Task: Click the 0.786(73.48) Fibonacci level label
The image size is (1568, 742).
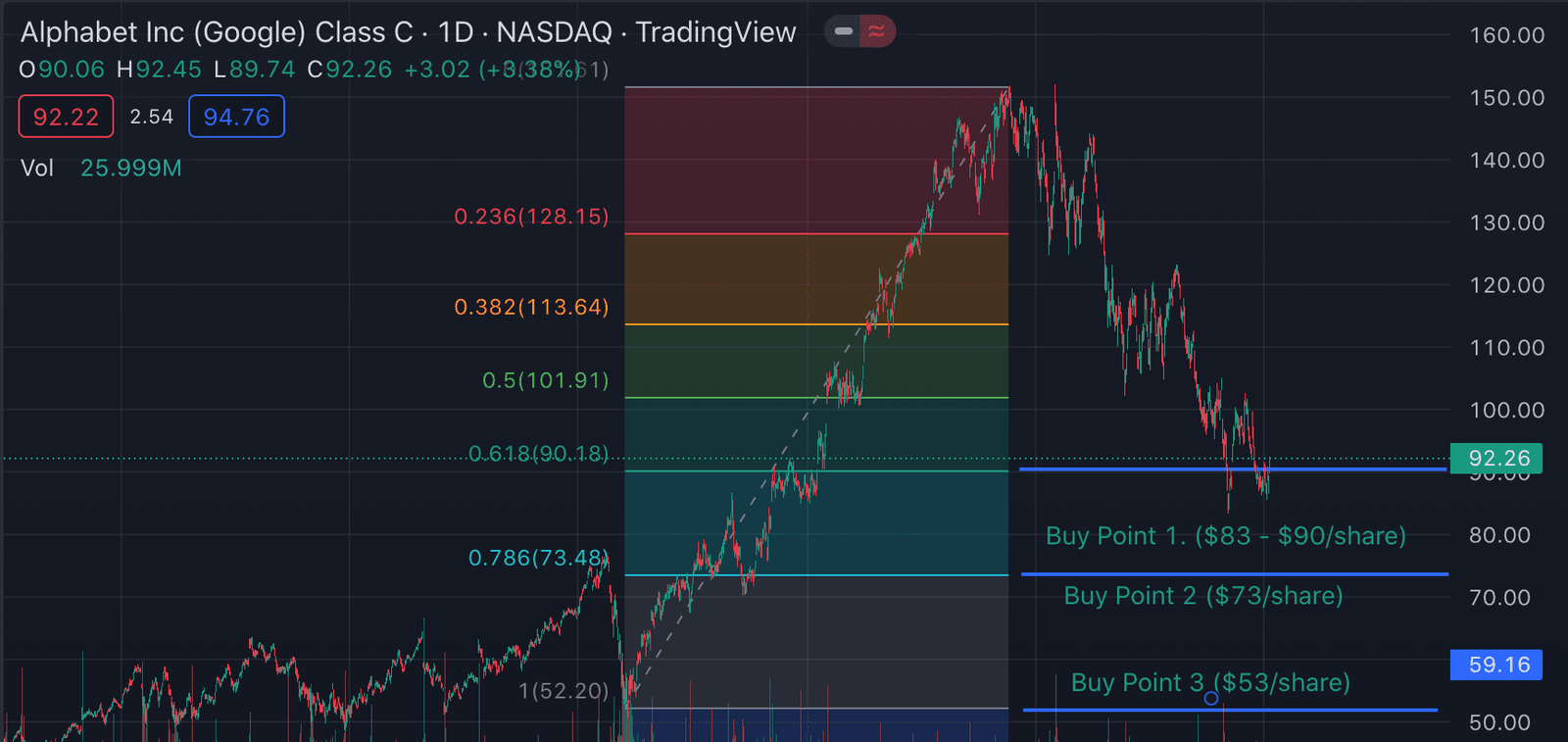Action: point(538,558)
